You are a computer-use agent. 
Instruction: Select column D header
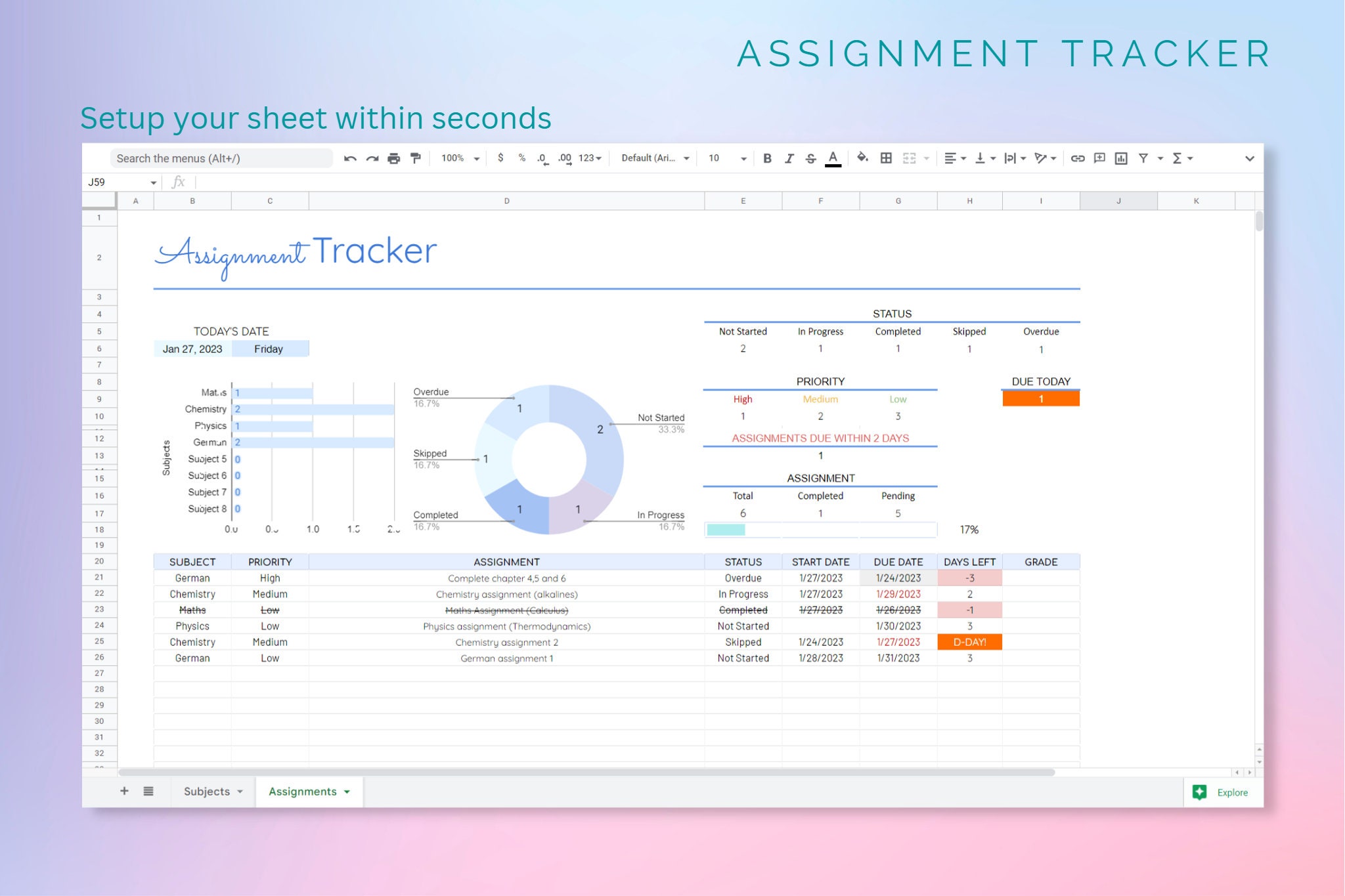tap(506, 201)
